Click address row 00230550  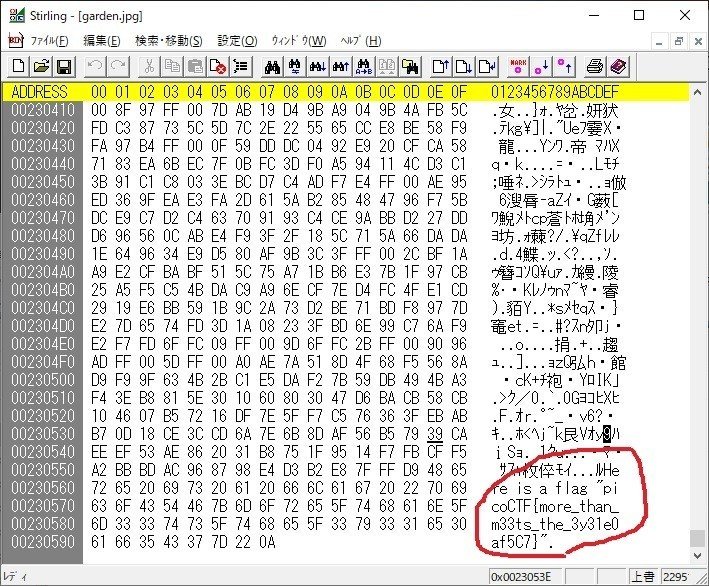pyautogui.click(x=43, y=470)
